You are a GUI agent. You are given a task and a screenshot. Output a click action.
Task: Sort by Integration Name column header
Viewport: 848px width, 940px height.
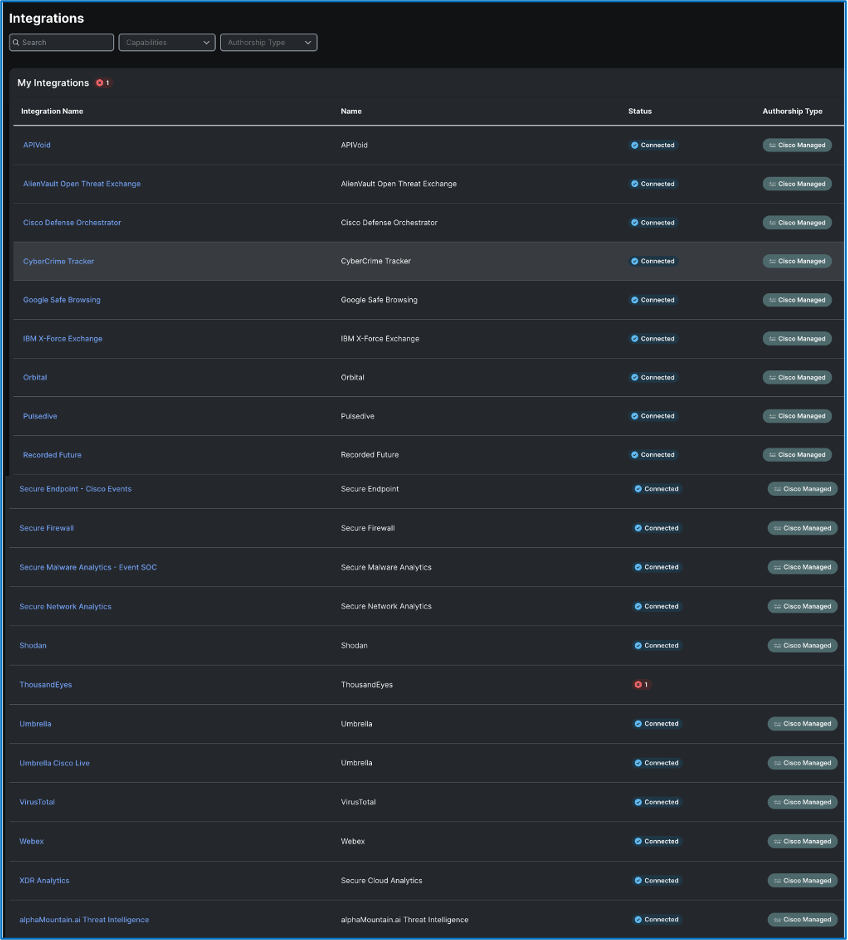(52, 111)
